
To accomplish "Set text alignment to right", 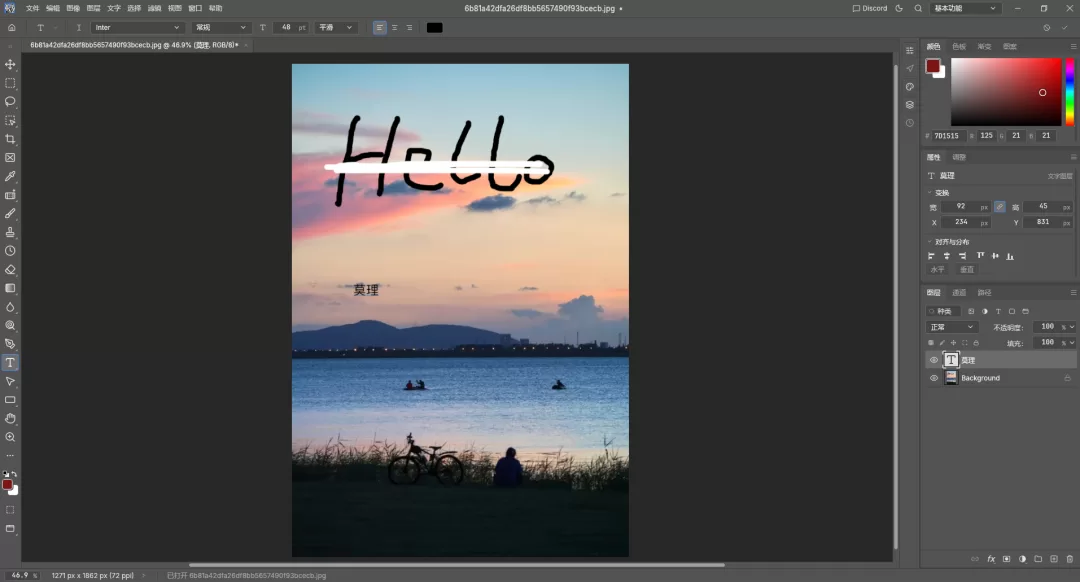I will tap(410, 28).
